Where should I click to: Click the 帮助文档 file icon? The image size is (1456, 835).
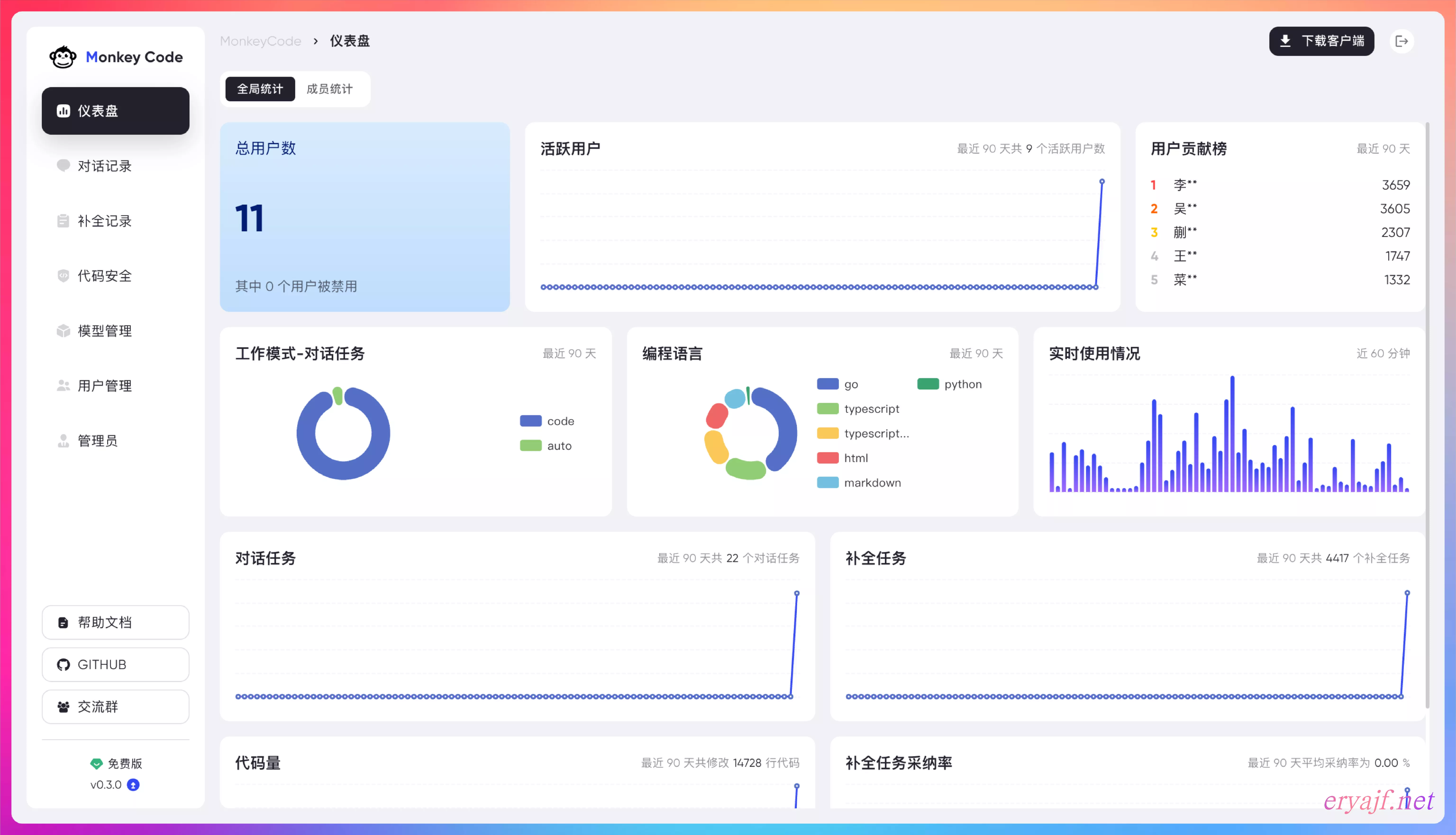click(63, 623)
